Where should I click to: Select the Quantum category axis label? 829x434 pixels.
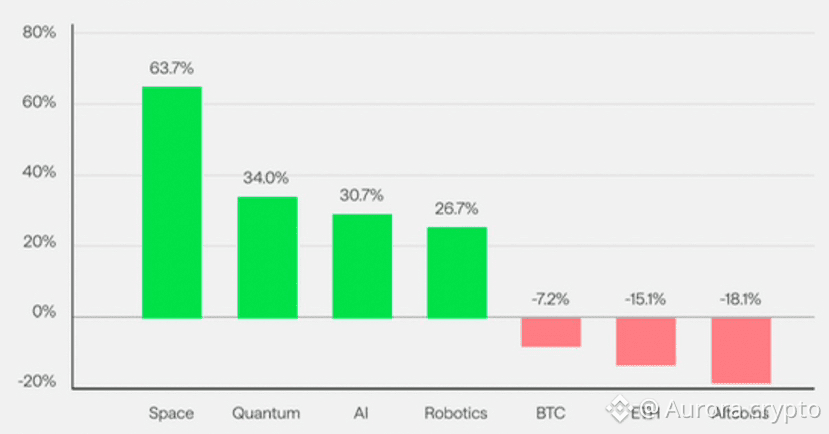tap(266, 412)
